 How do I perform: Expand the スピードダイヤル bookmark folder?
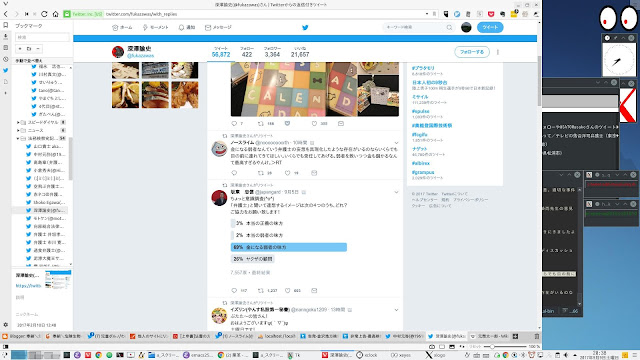pos(18,122)
